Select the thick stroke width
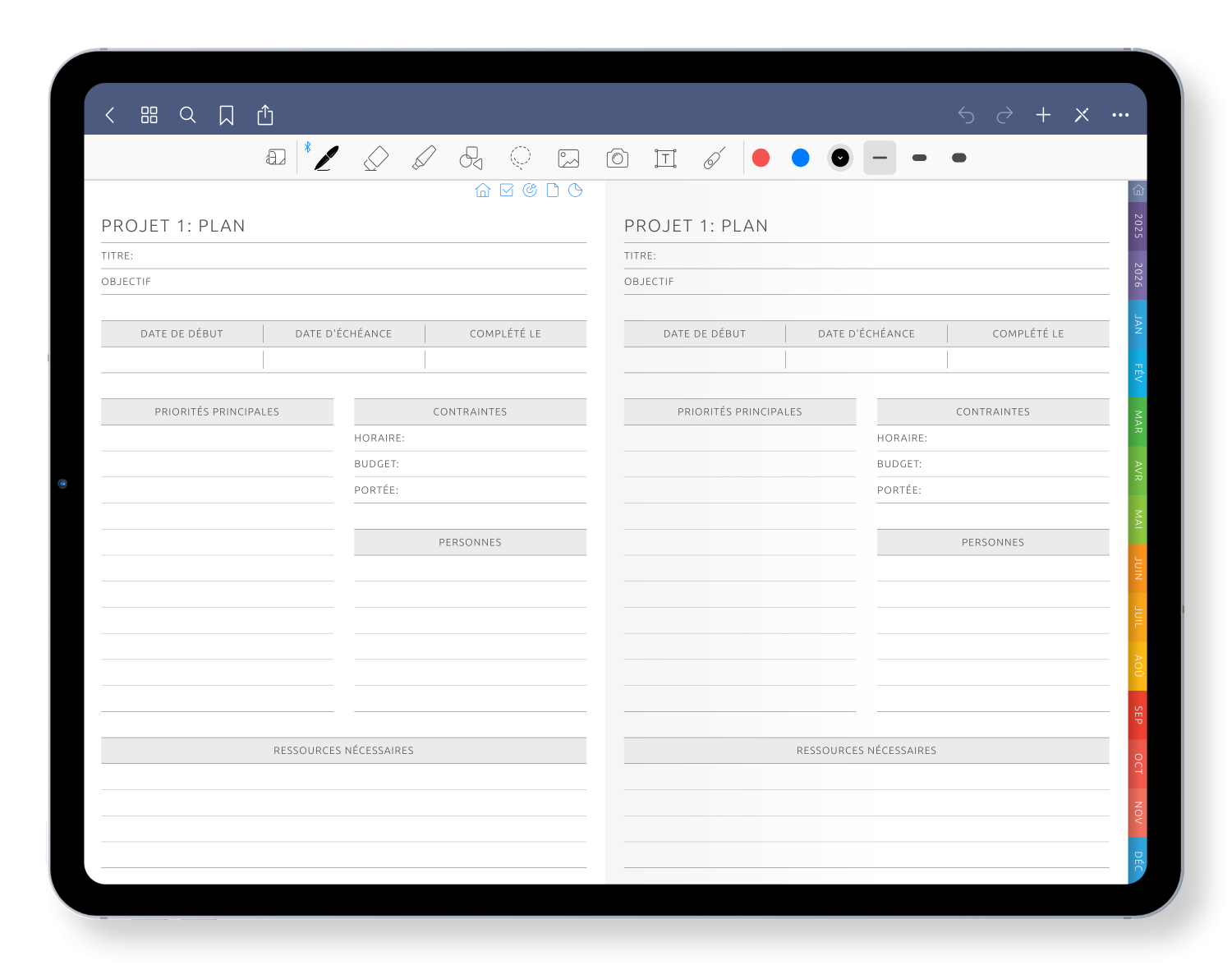This screenshot has height=965, width=1232. pos(958,158)
